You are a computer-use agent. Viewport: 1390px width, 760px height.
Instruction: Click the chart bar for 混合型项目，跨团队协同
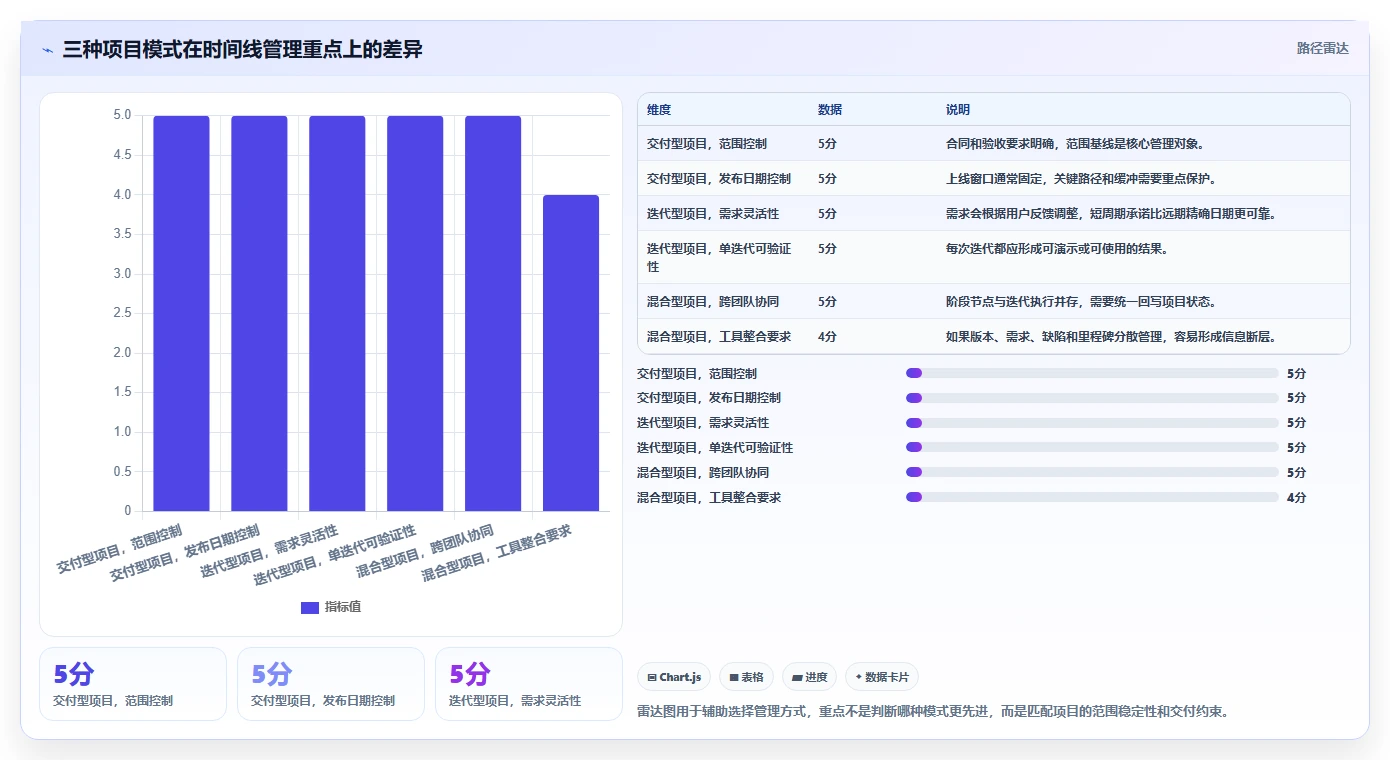pyautogui.click(x=493, y=313)
